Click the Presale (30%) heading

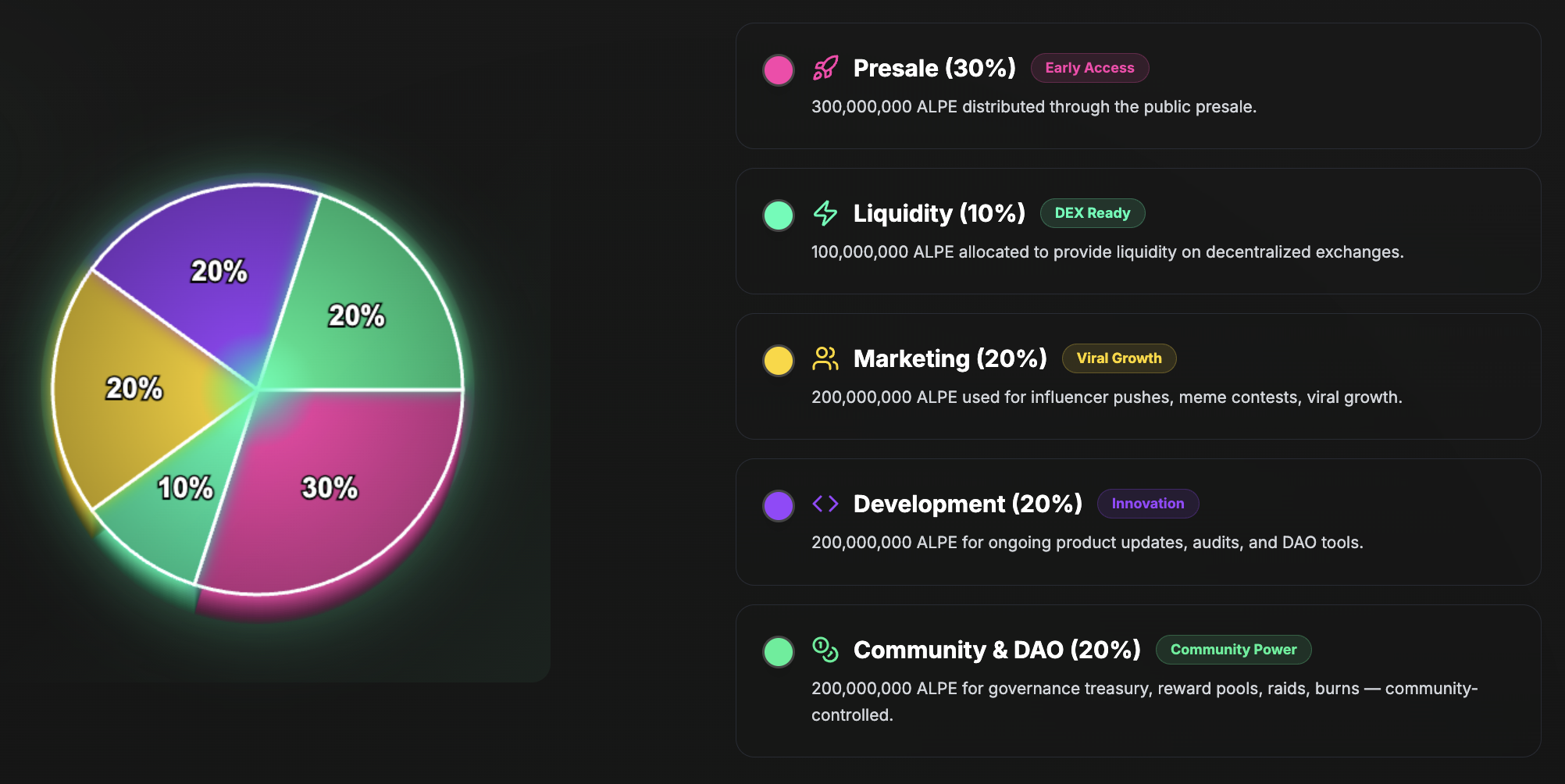934,68
